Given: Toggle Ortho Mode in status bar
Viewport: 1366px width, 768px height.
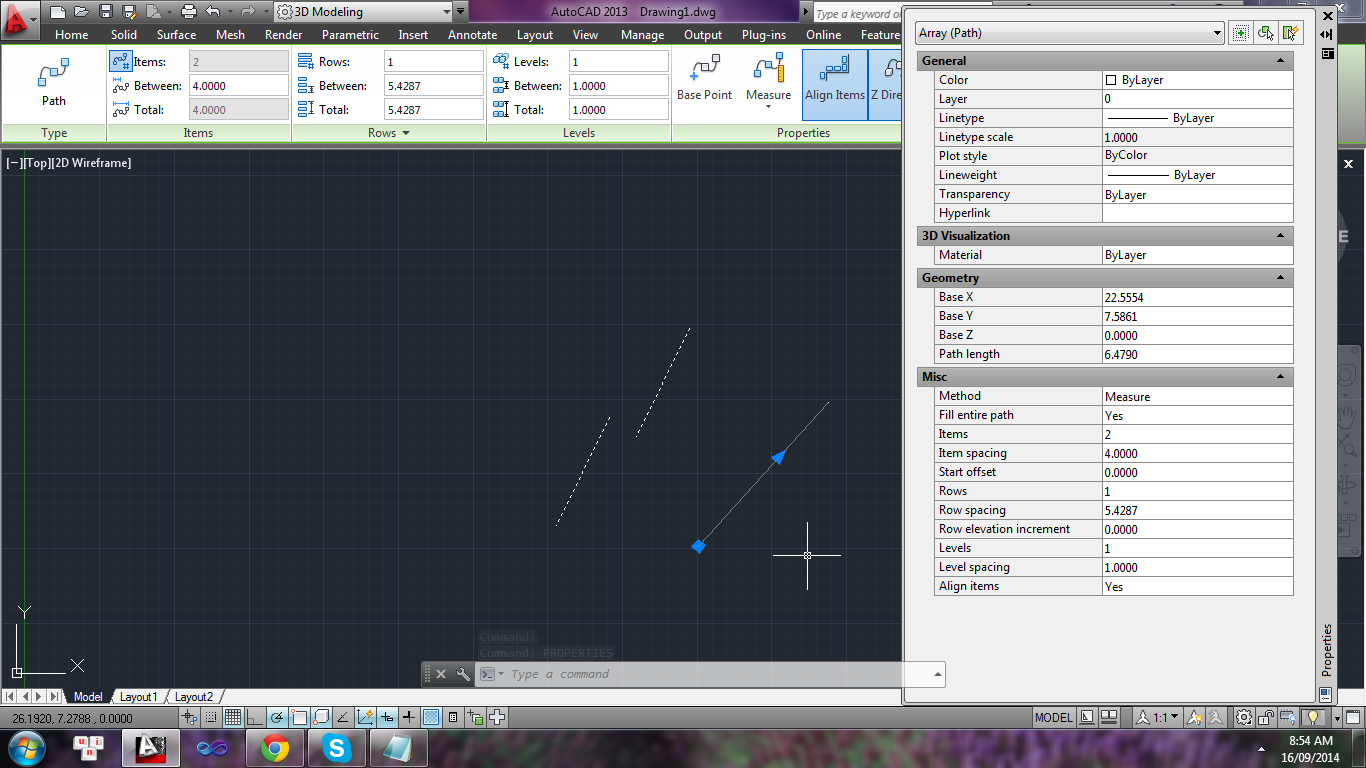Looking at the screenshot, I should [x=254, y=717].
